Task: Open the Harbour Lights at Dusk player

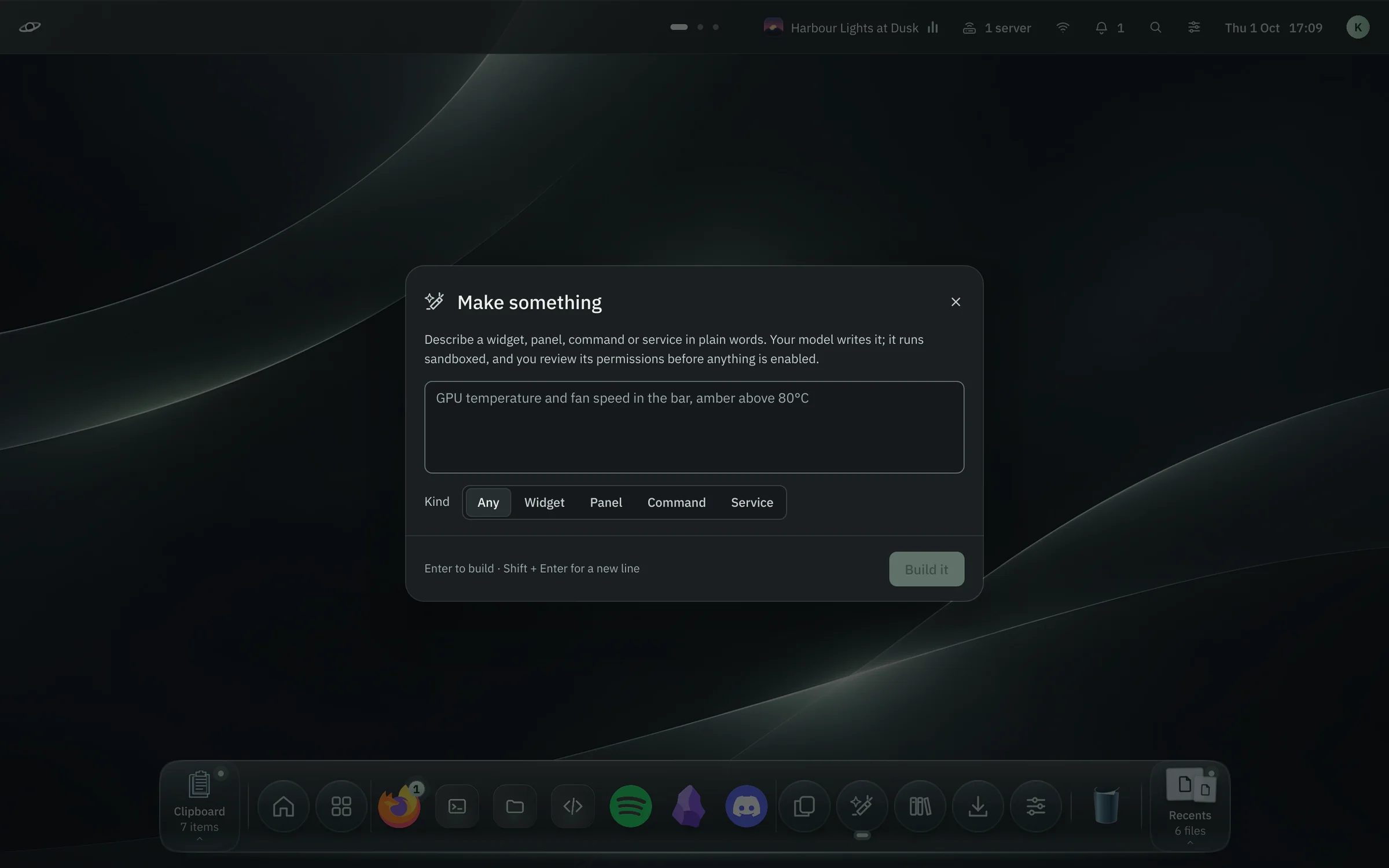Action: click(851, 27)
